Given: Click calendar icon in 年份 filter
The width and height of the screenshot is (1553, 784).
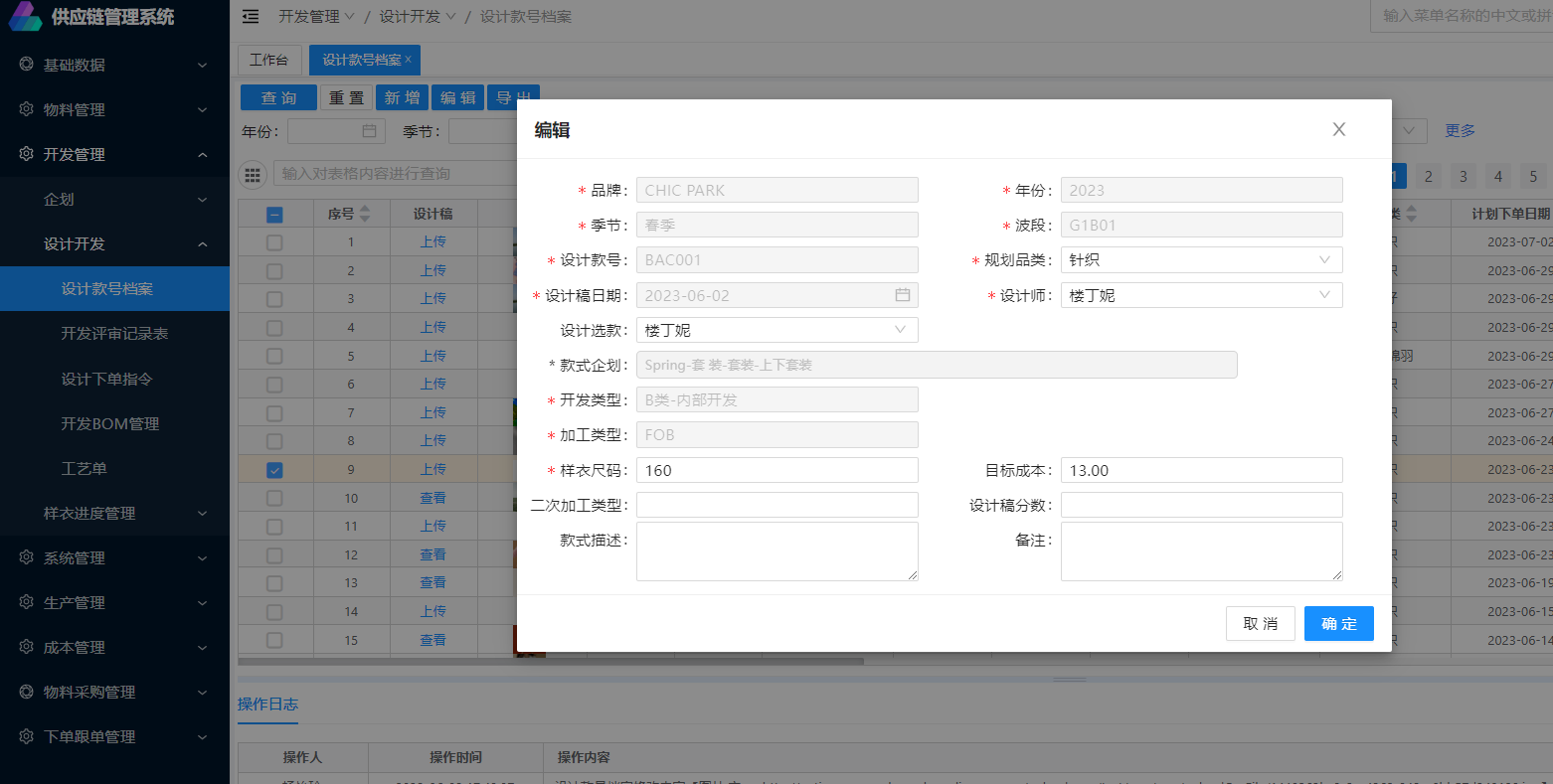Looking at the screenshot, I should coord(369,131).
